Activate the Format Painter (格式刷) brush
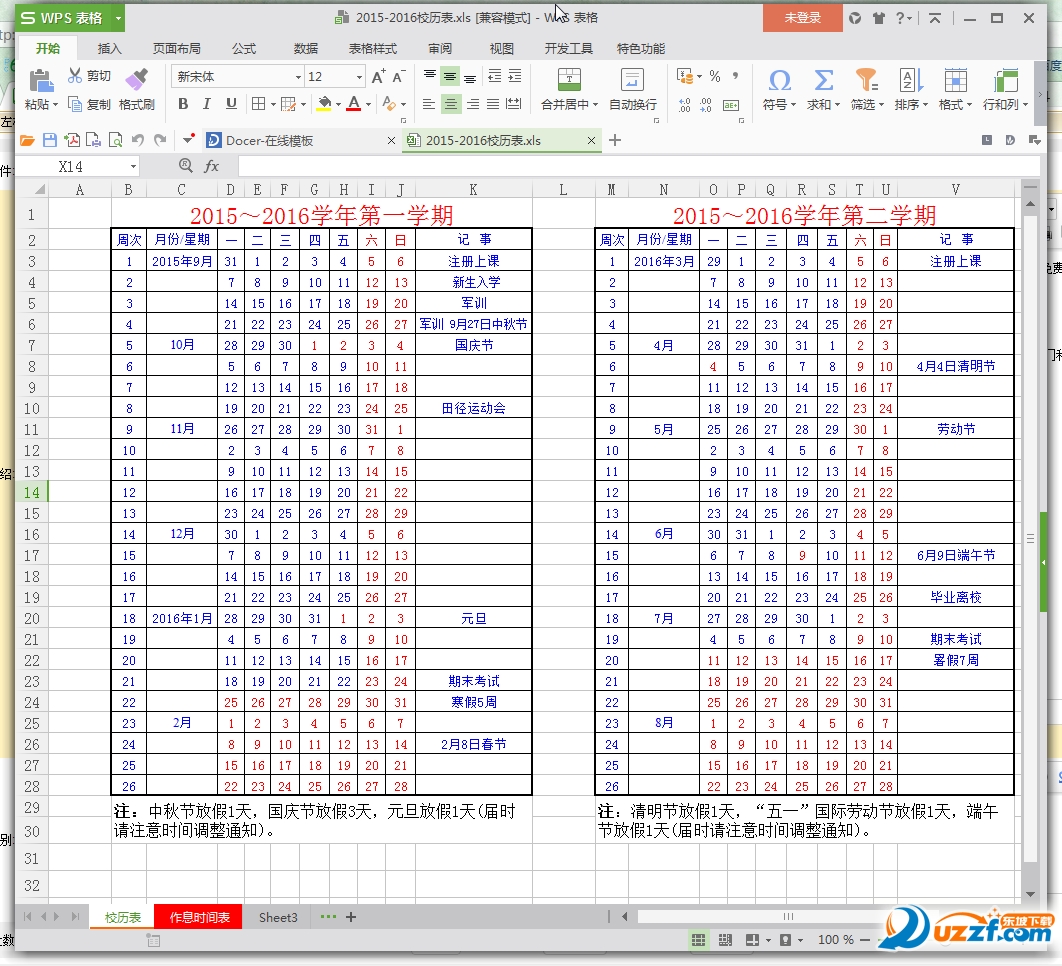Viewport: 1062px width, 966px height. click(x=136, y=79)
